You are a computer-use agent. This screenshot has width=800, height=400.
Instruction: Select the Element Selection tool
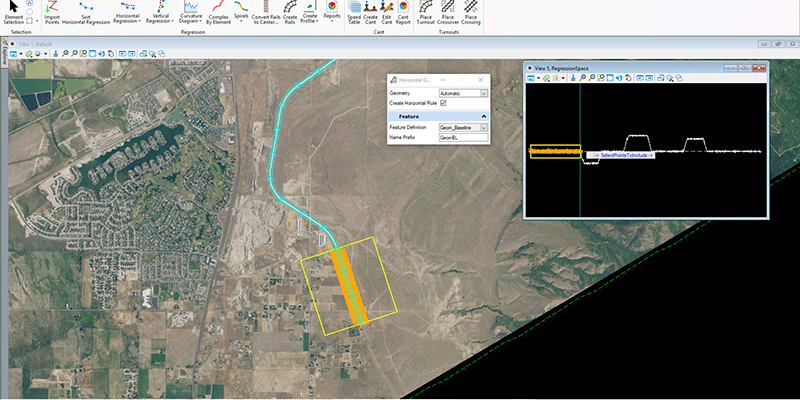click(x=13, y=12)
